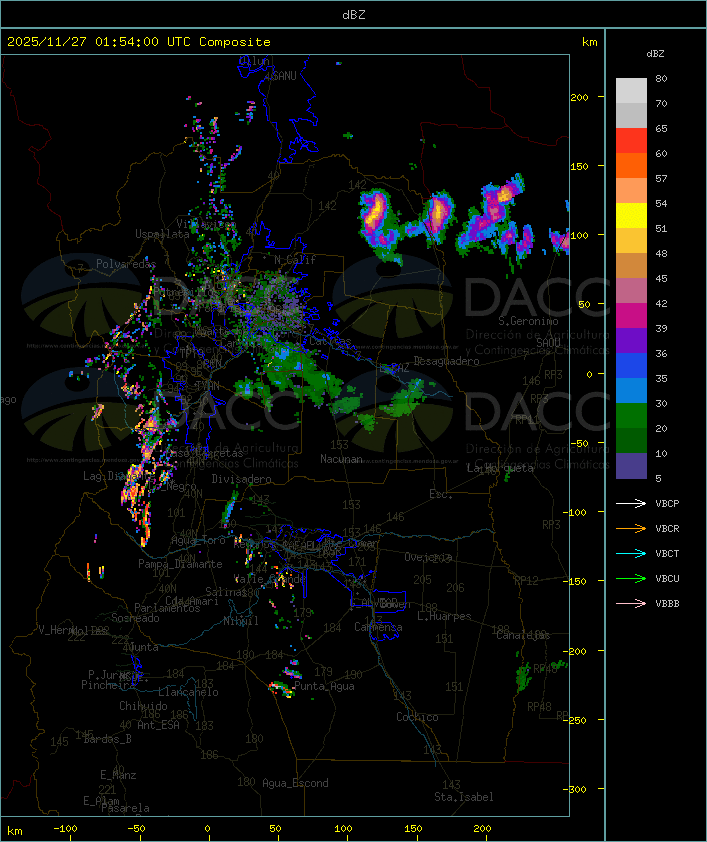The width and height of the screenshot is (707, 842).
Task: Click the S.Geronimo map label
Action: [528, 321]
